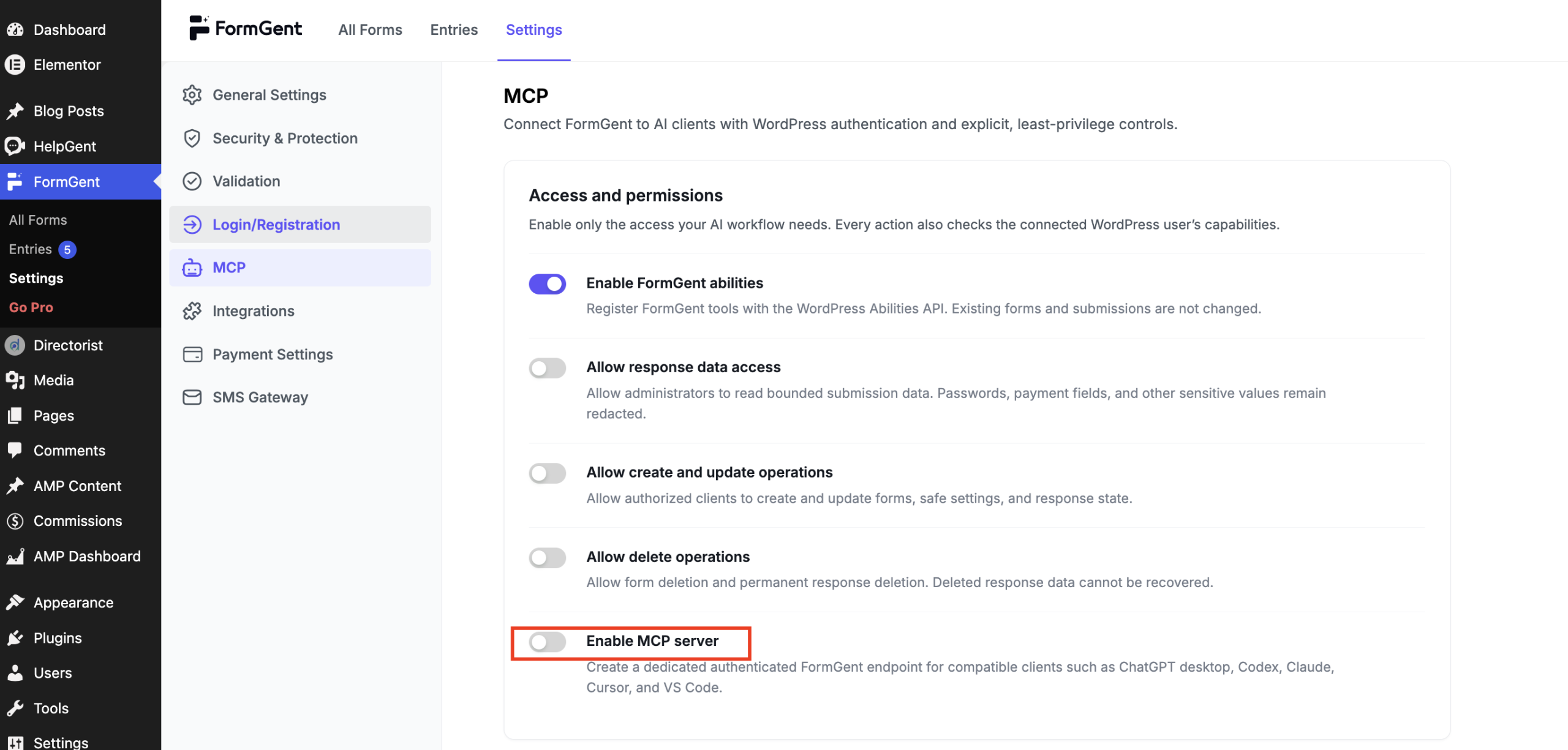Go to Security & Protection settings

[300, 138]
